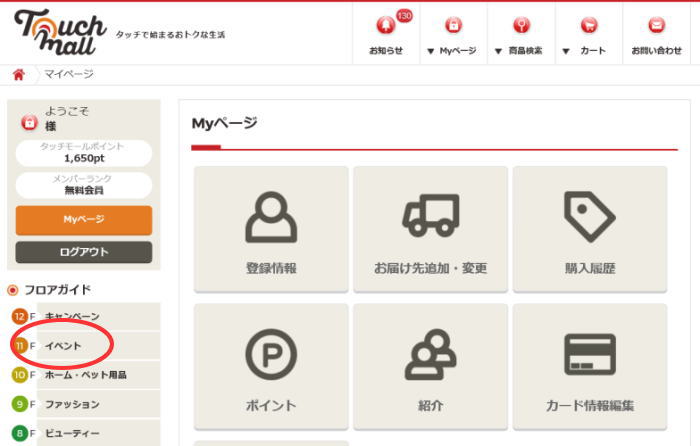This screenshot has height=446, width=700.
Task: Click the 無料会員 member rank text
Action: click(x=84, y=190)
